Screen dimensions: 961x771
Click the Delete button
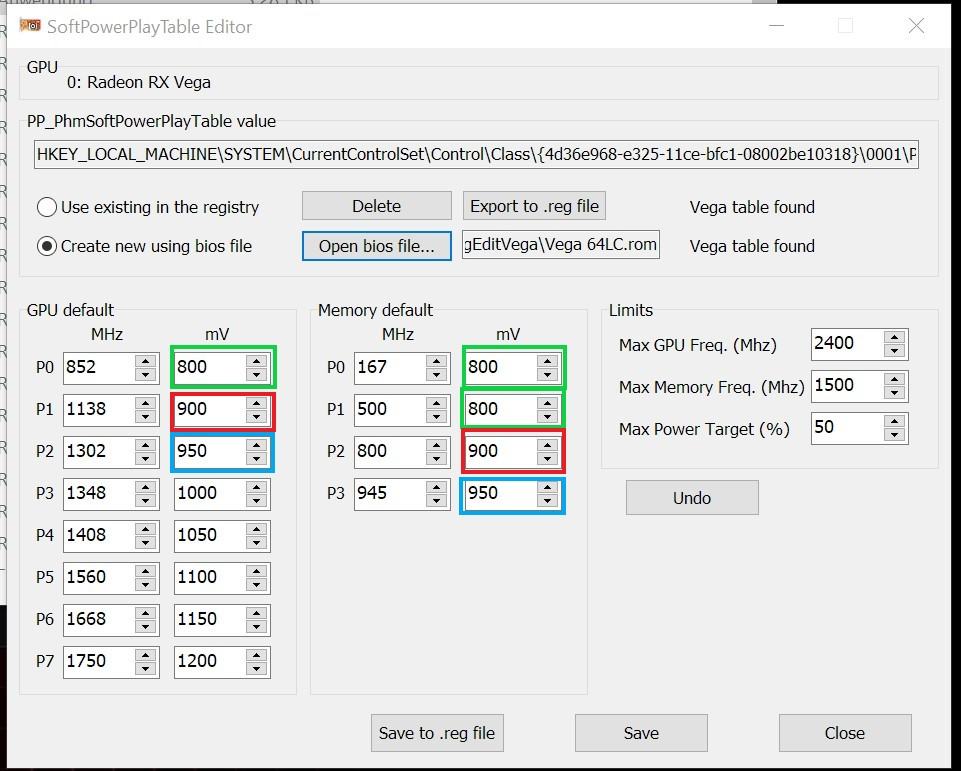376,206
